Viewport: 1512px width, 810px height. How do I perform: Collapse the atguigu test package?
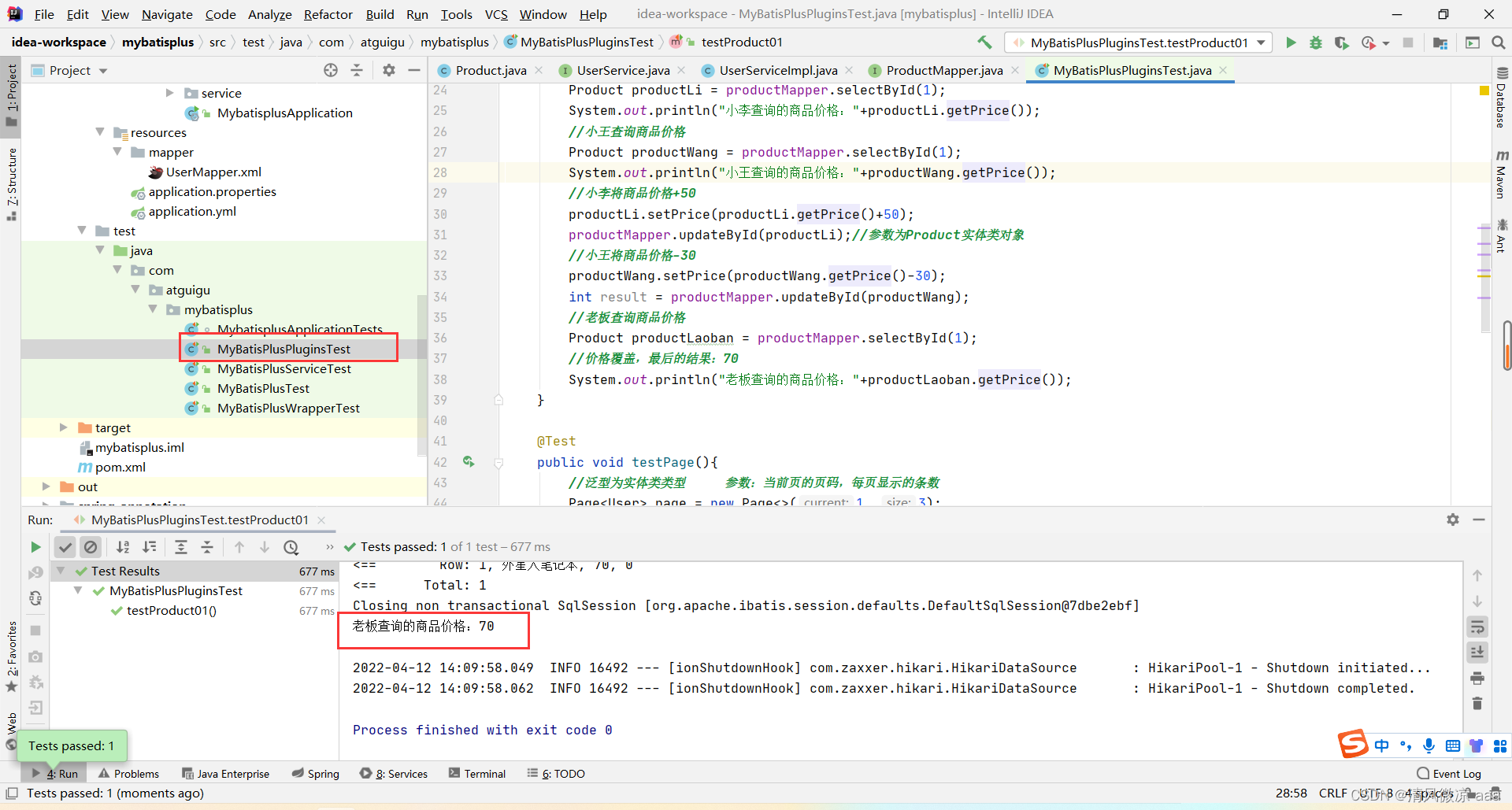click(135, 290)
